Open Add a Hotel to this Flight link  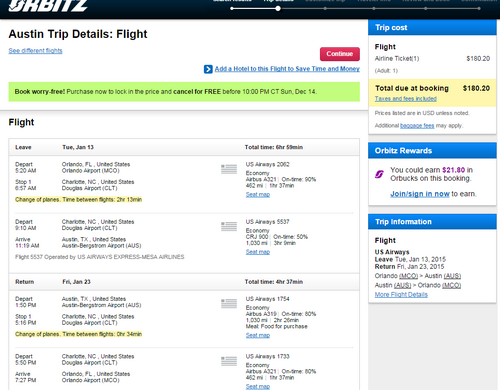287,69
